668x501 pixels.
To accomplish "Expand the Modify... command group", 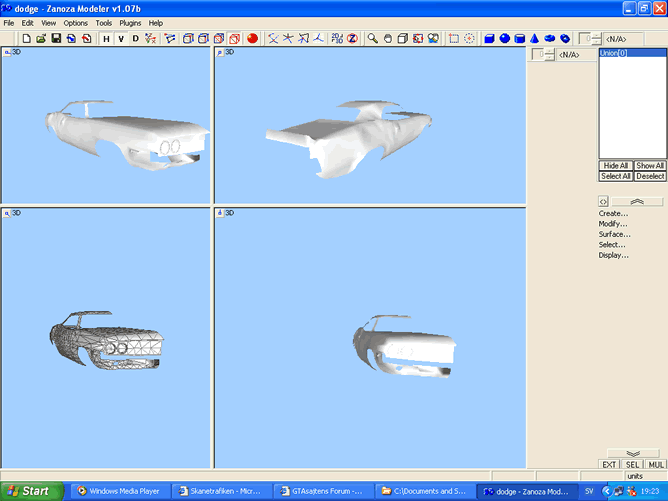I will [x=613, y=224].
